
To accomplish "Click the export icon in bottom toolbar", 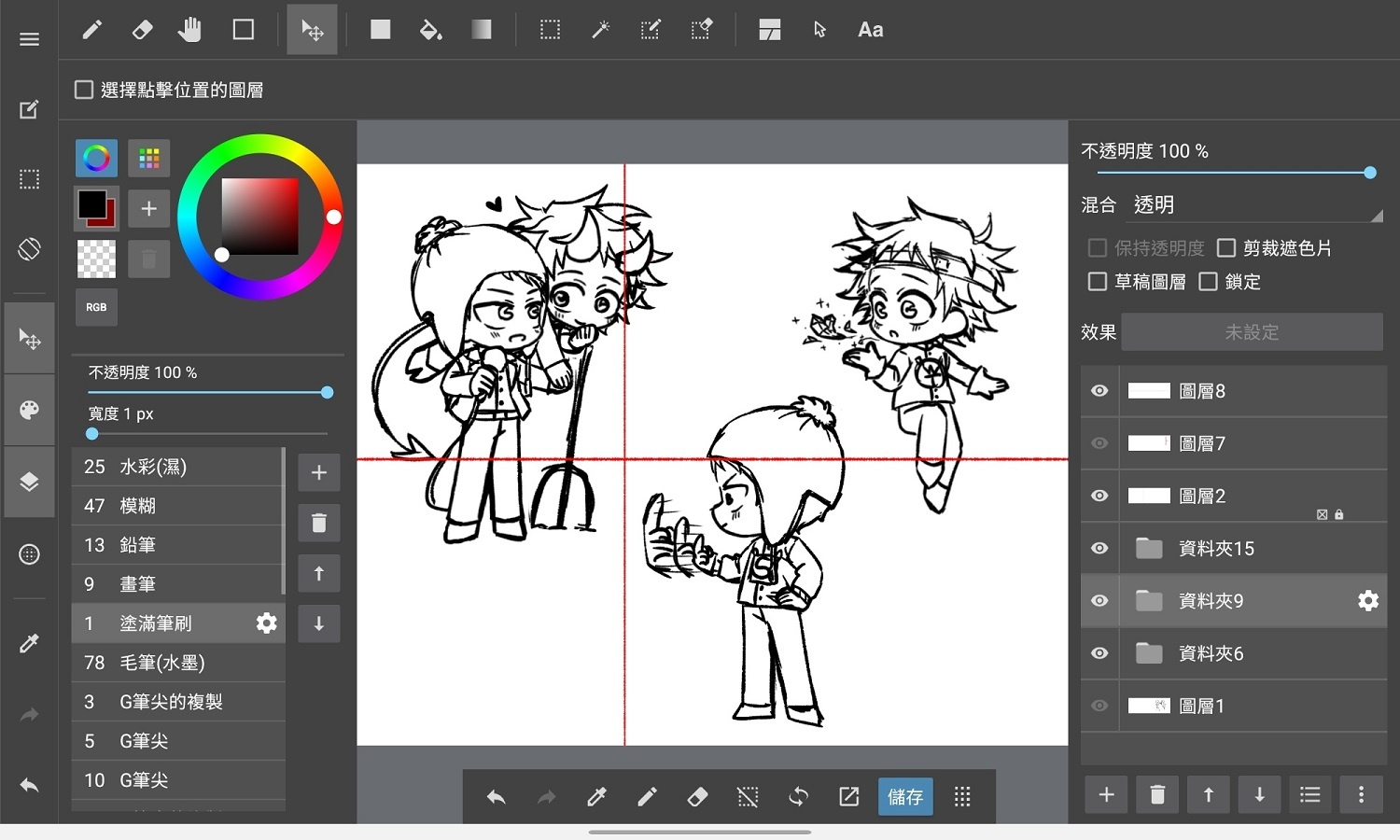I will [x=848, y=796].
